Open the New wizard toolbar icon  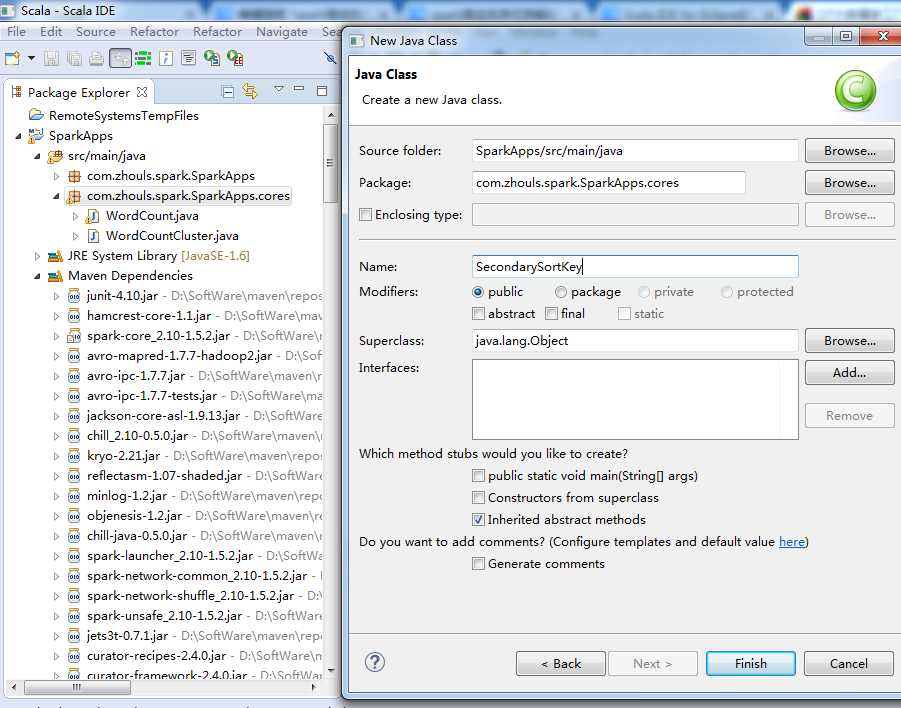pos(11,58)
